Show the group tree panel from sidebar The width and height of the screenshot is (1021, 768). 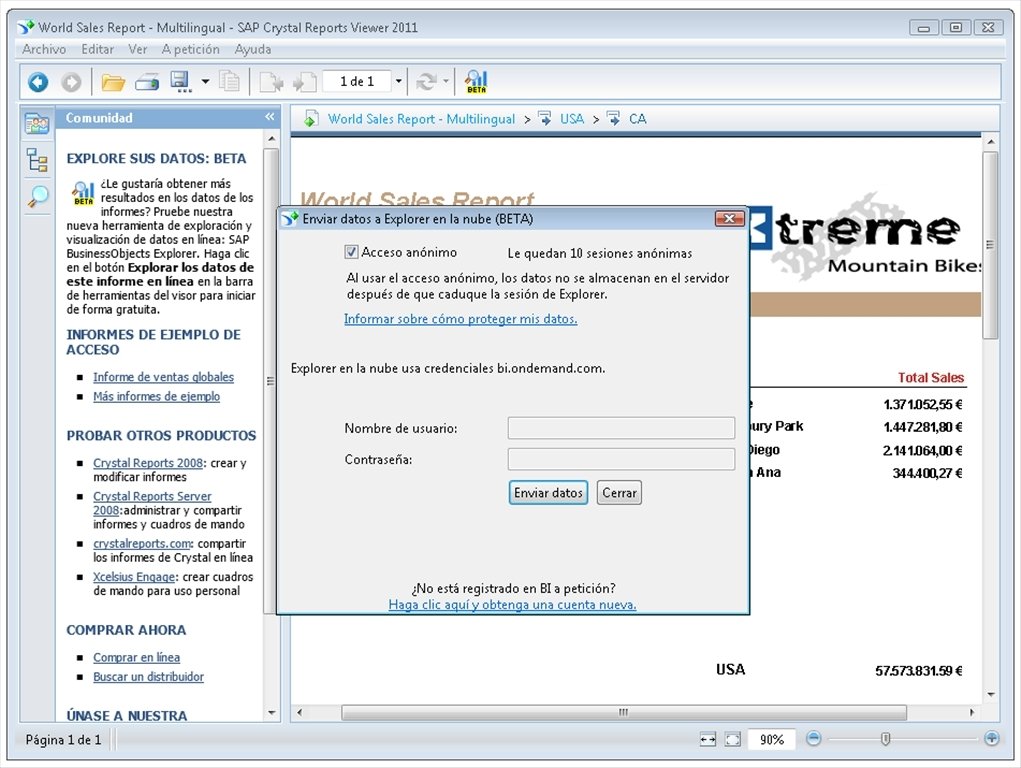37,160
